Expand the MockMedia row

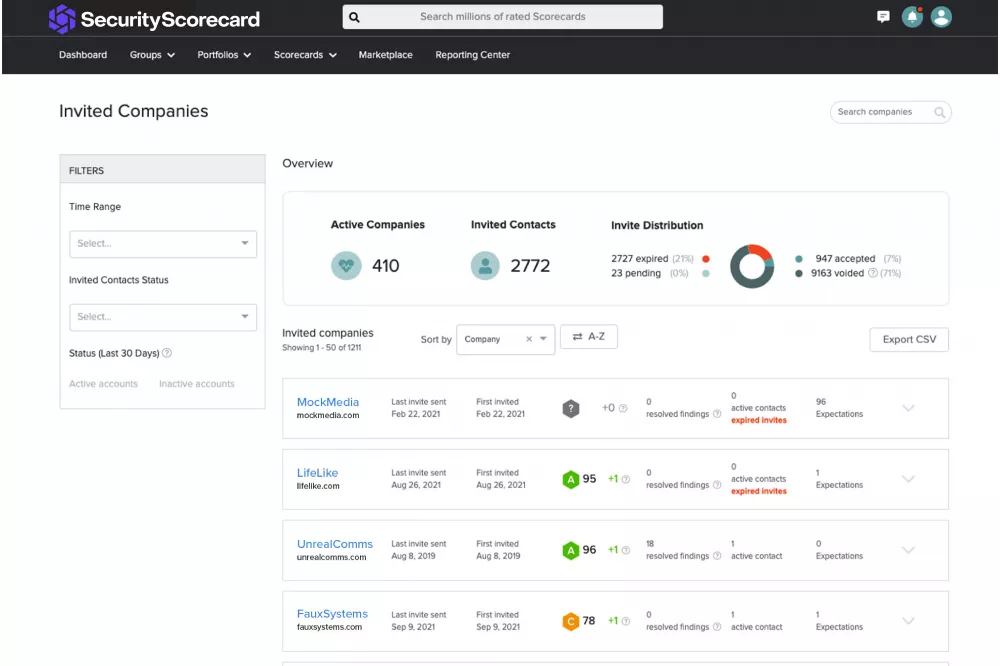[x=908, y=408]
